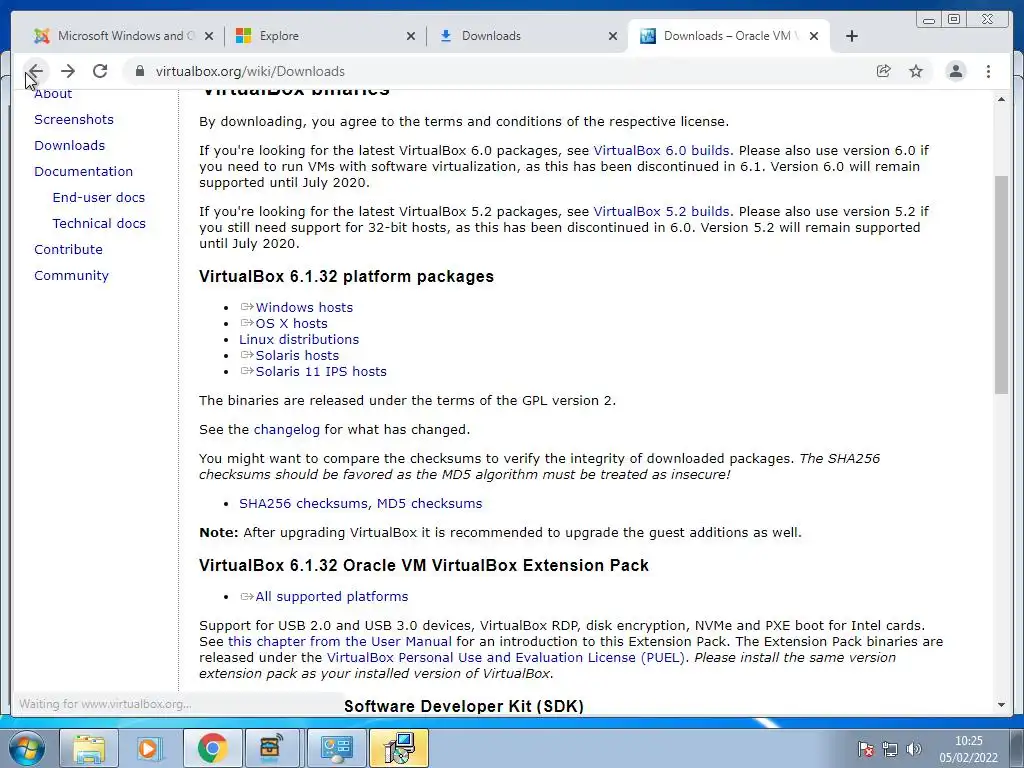
Task: Open the Screenshots sidebar link
Action: [74, 120]
